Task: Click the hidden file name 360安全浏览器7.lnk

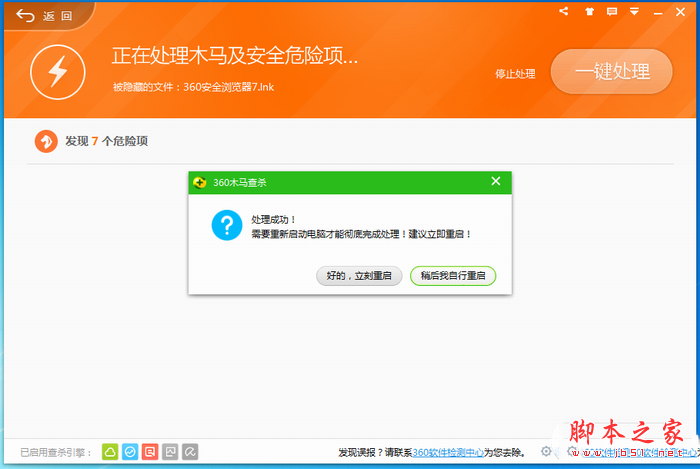Action: (229, 87)
